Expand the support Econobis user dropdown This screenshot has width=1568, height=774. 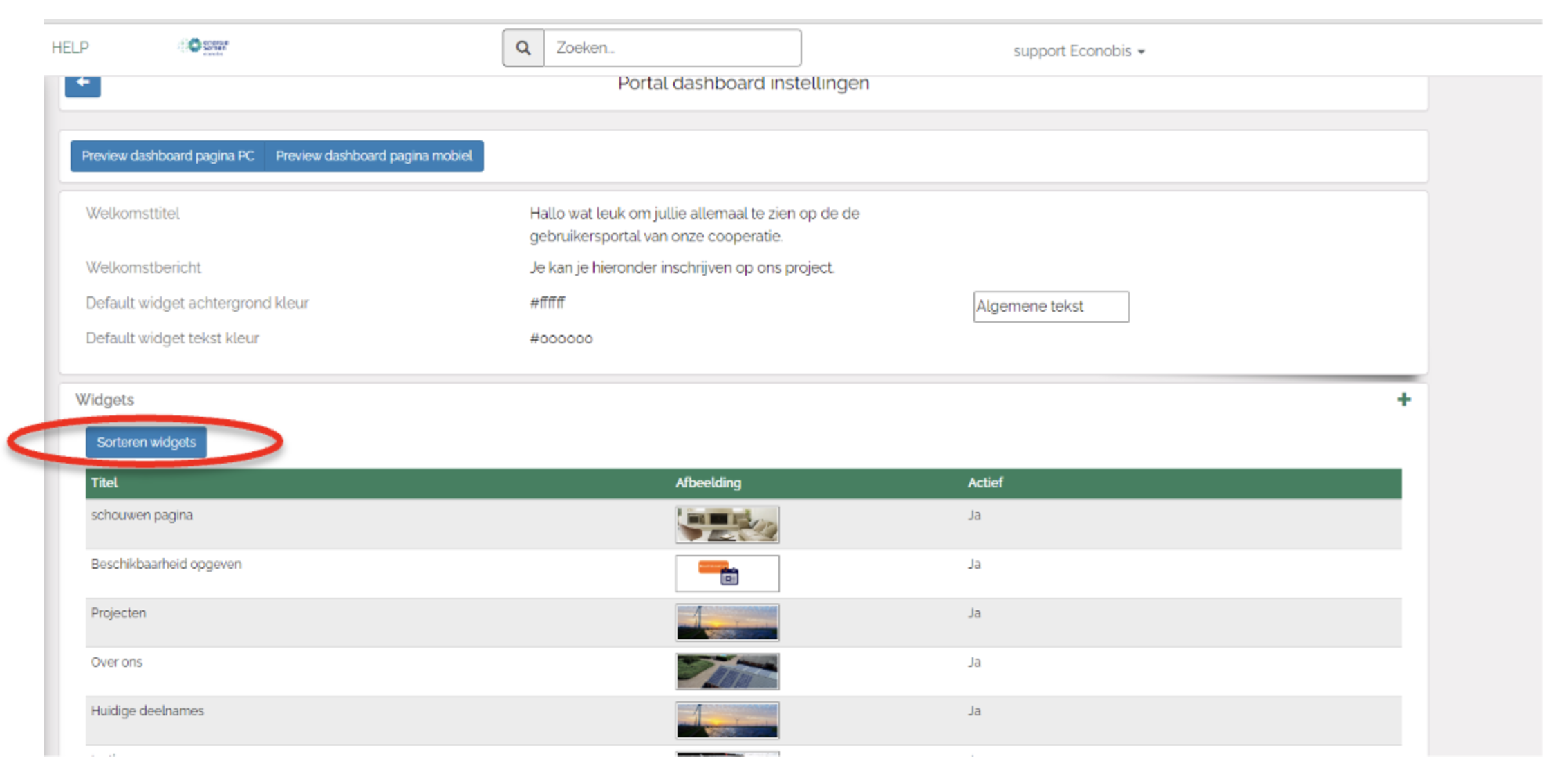[x=1079, y=51]
